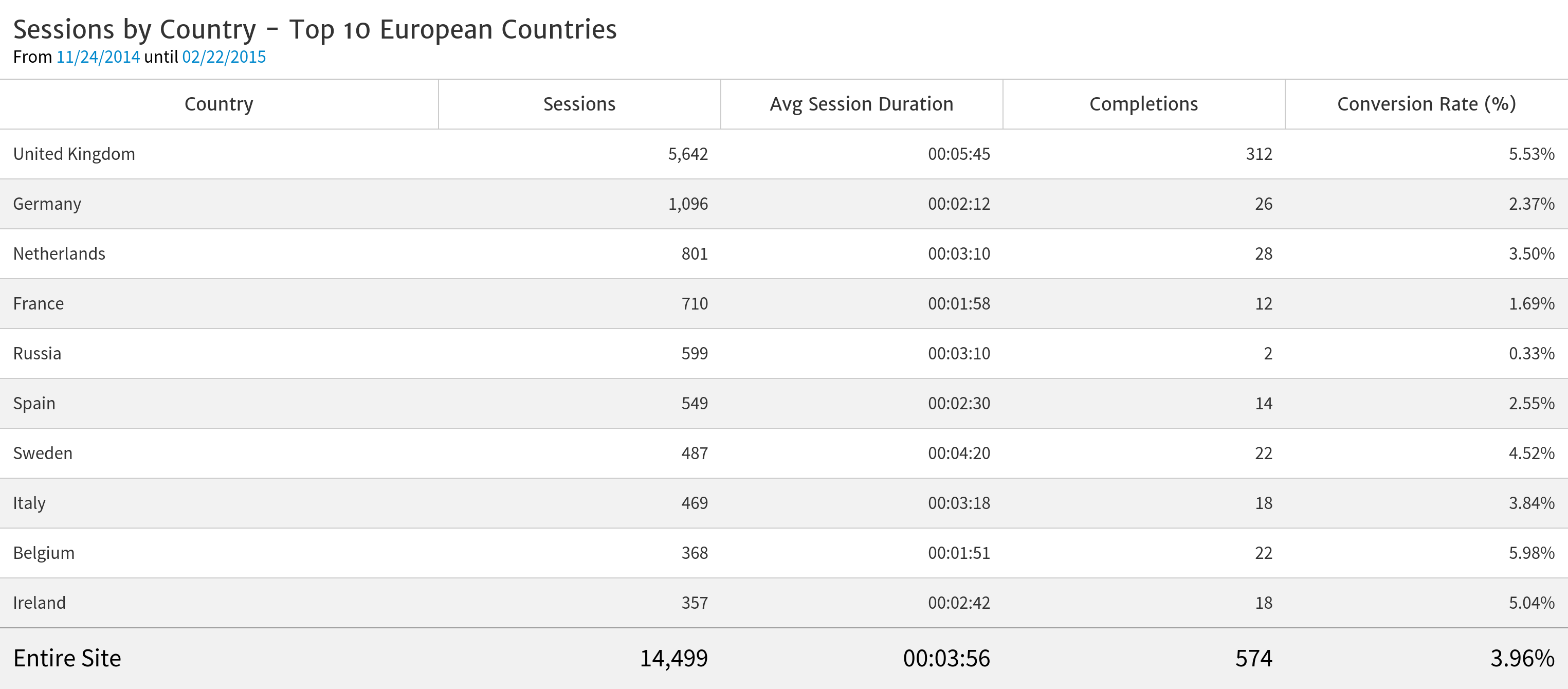Click the Spain country name

point(34,404)
